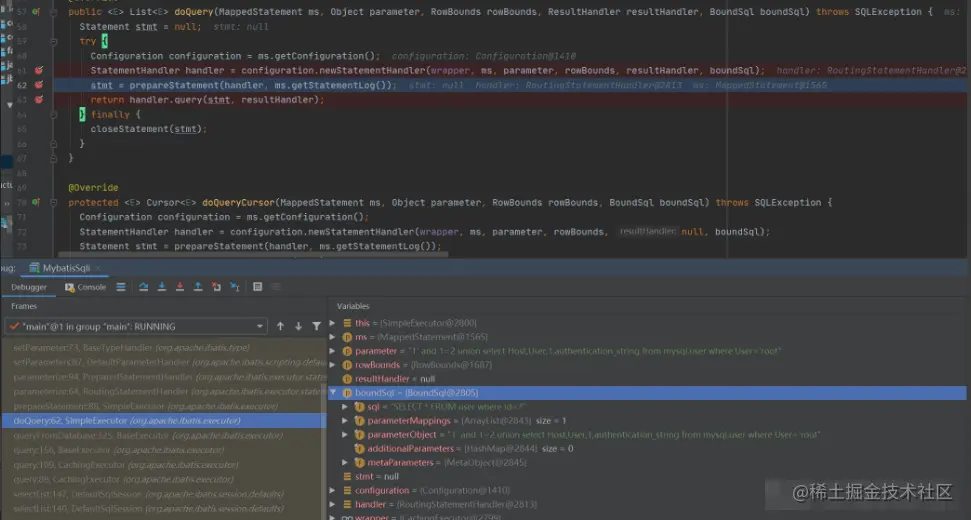Select frame setParameter:73, BaseTypeHandler

tap(163, 347)
